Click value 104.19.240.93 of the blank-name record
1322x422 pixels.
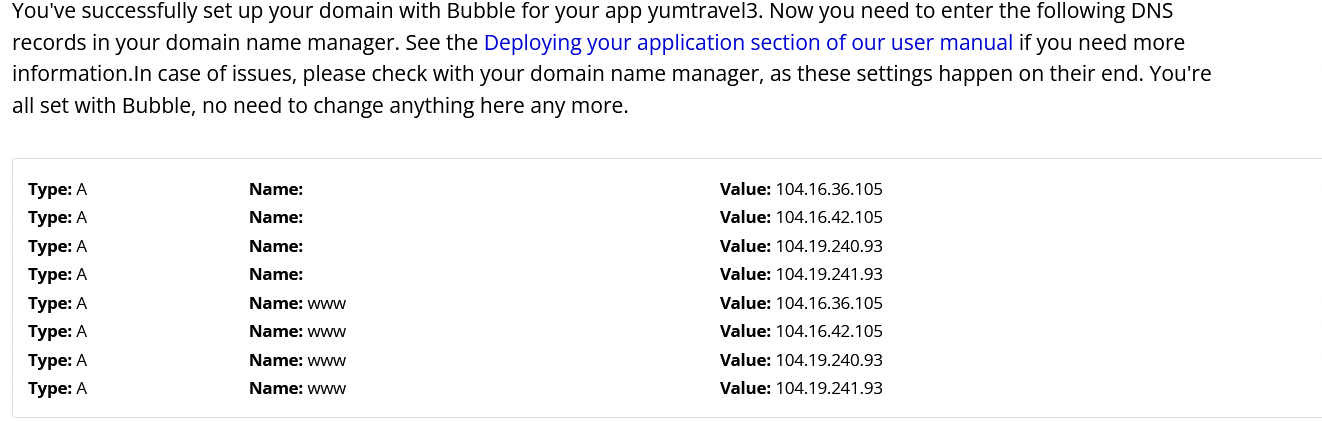pos(828,246)
